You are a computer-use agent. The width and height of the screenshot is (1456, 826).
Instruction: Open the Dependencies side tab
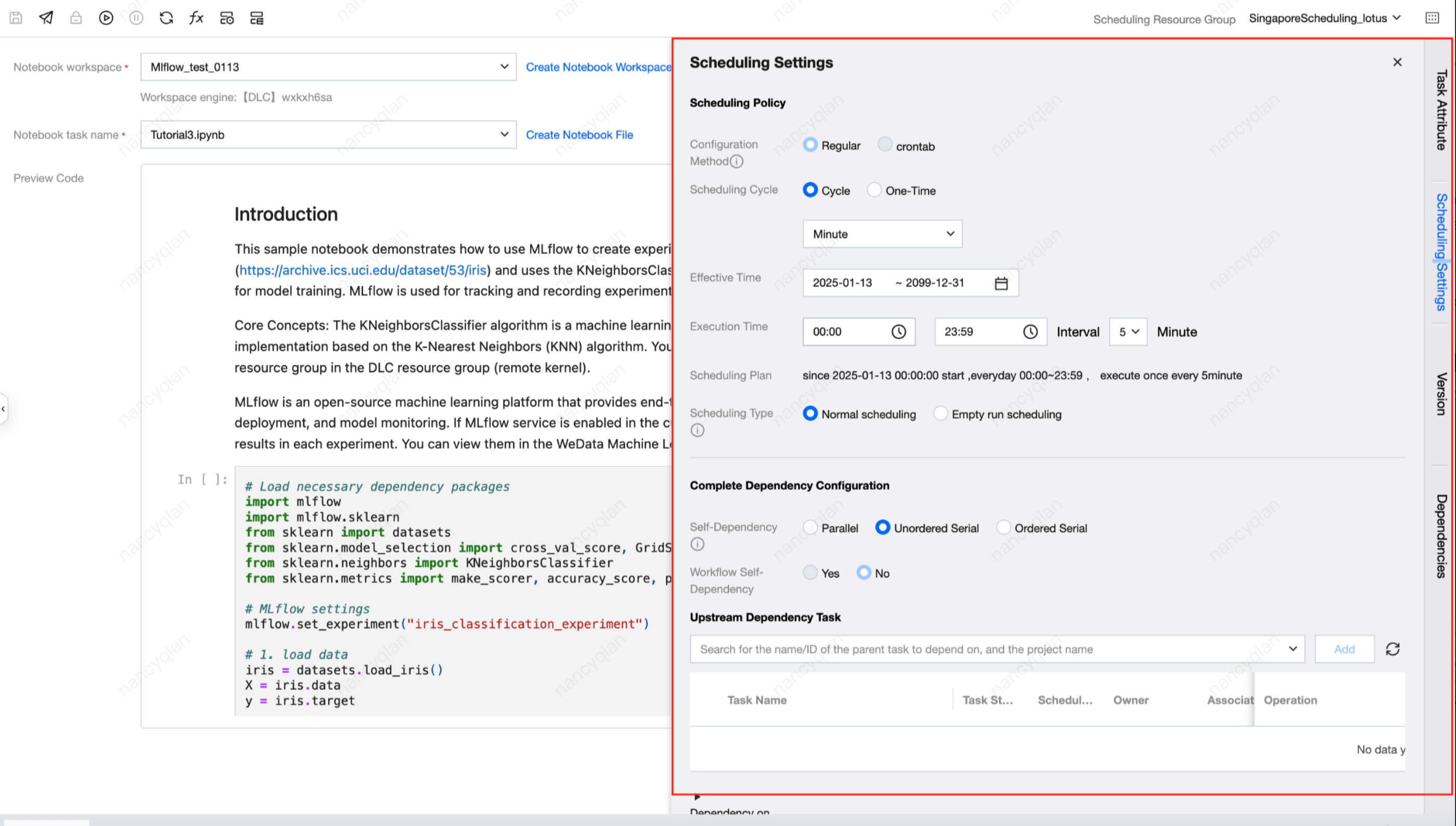[x=1441, y=536]
